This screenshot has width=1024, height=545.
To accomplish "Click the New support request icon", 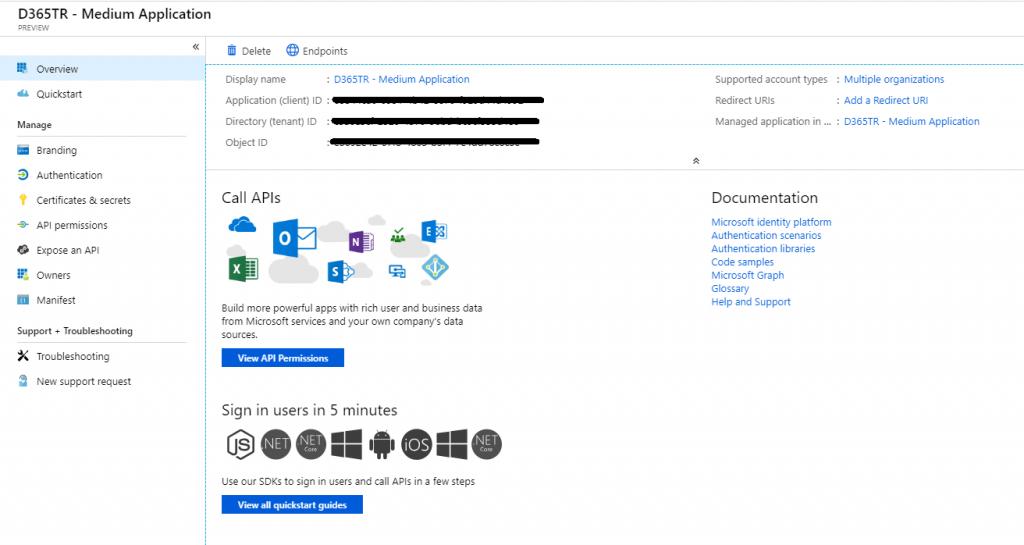I will [23, 381].
